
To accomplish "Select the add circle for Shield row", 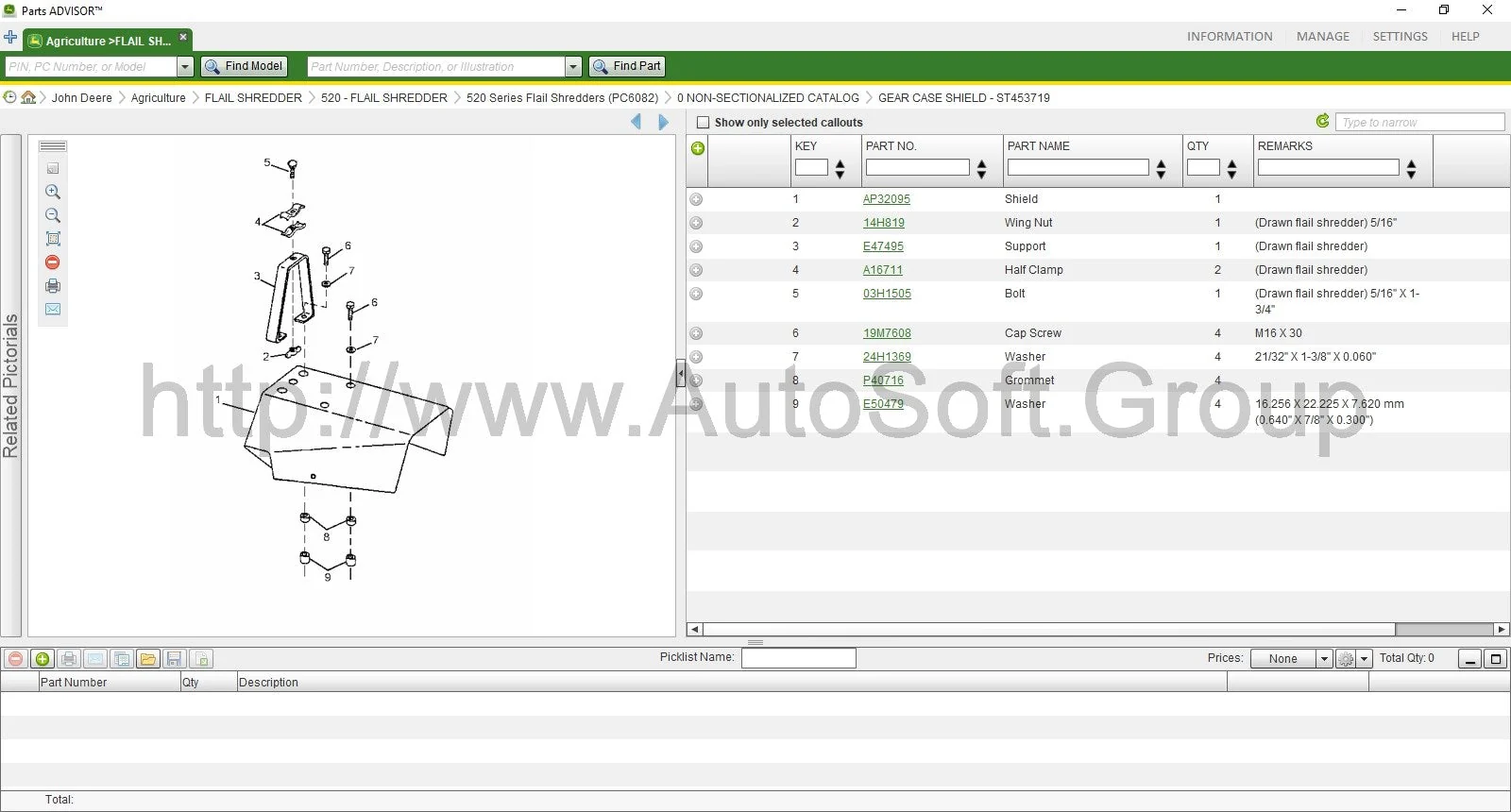I will point(696,199).
